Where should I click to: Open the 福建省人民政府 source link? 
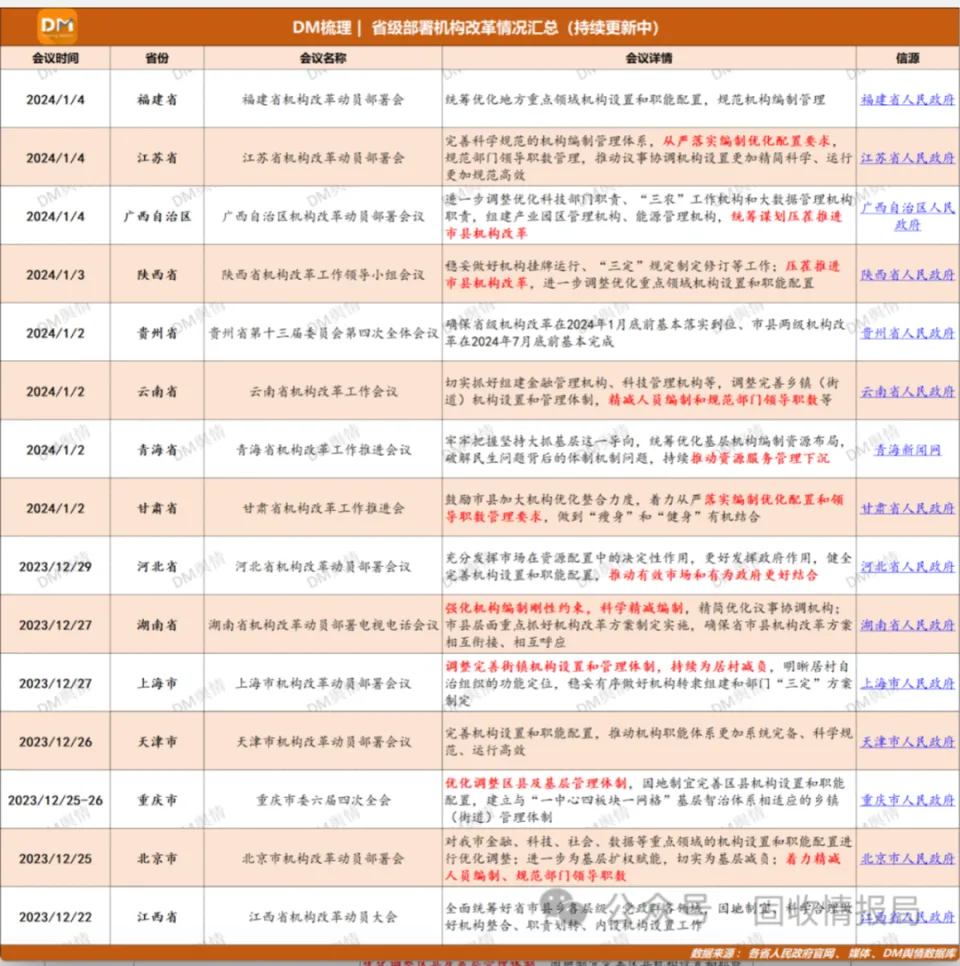tap(907, 100)
